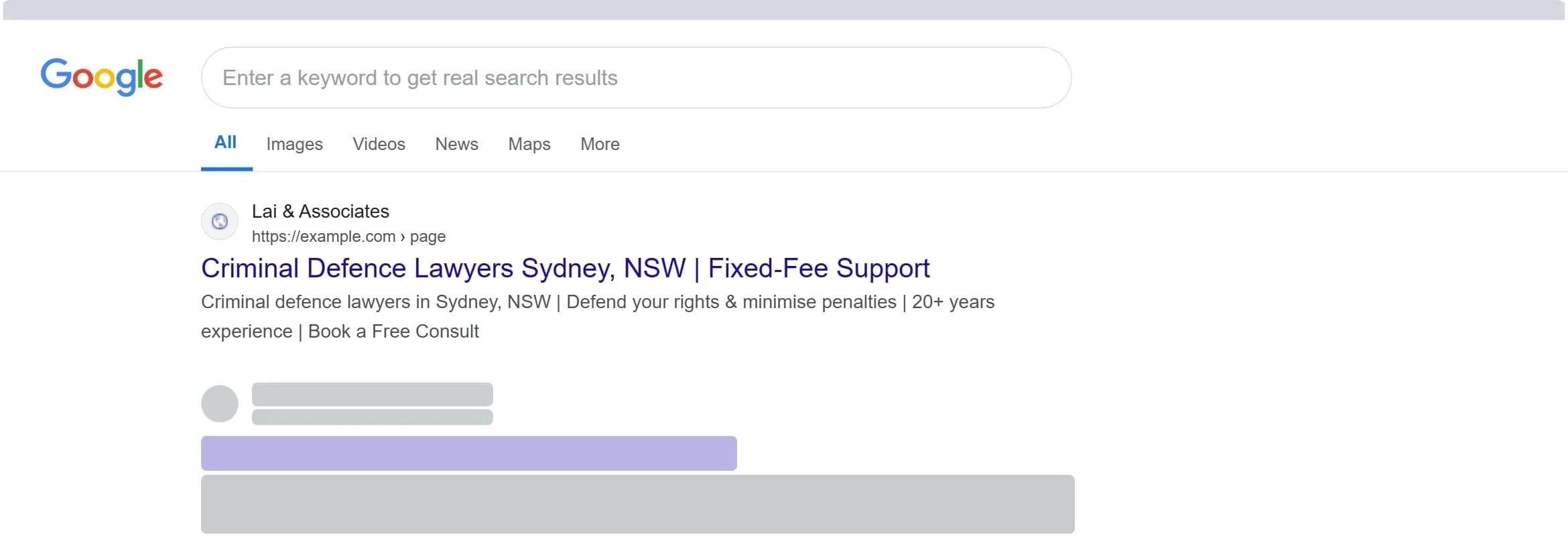Select the currently active All tab

(226, 143)
